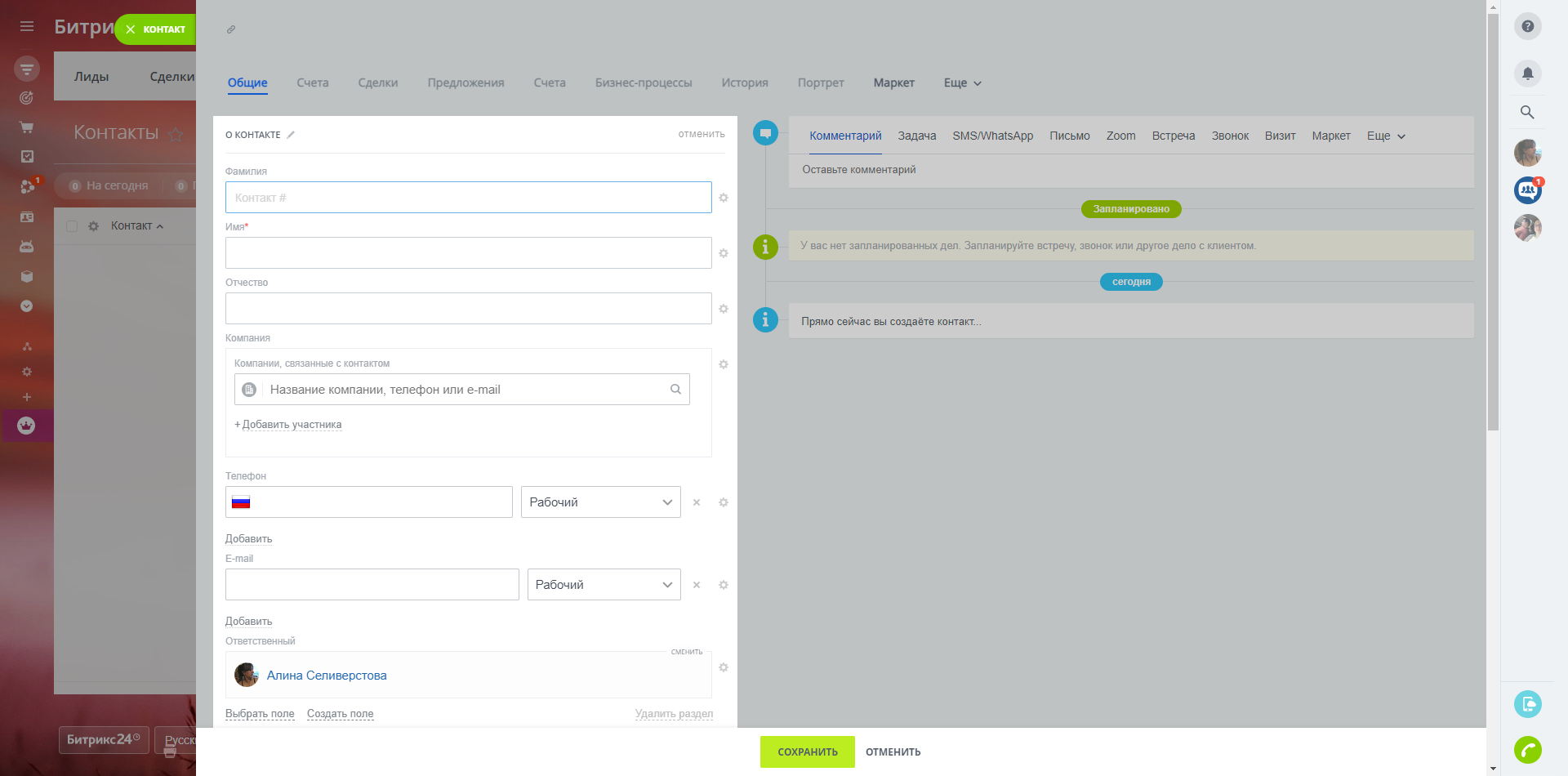
Task: Click Создать поле link
Action: click(x=341, y=714)
